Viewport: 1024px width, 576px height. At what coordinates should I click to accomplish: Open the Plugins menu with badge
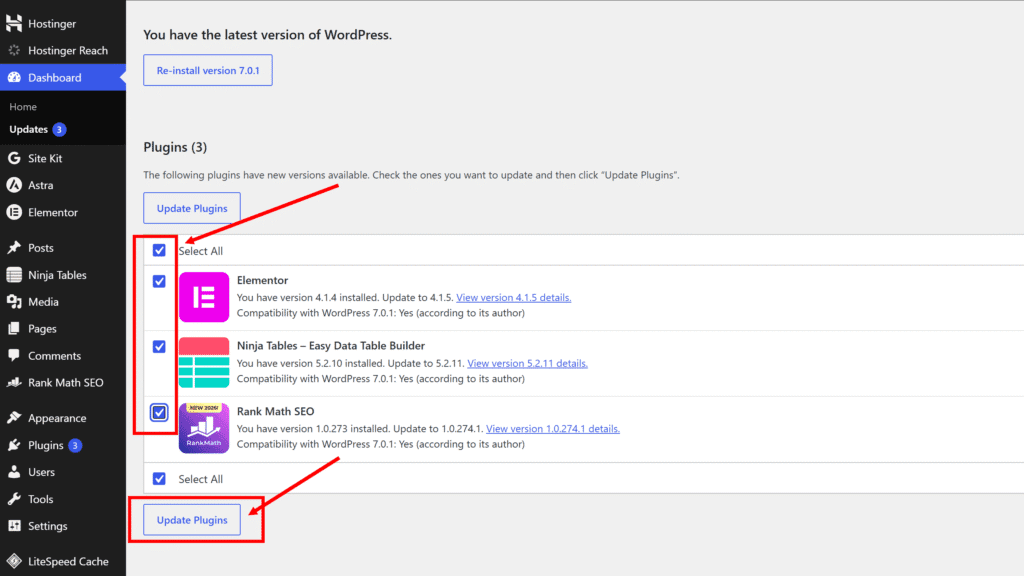[63, 445]
